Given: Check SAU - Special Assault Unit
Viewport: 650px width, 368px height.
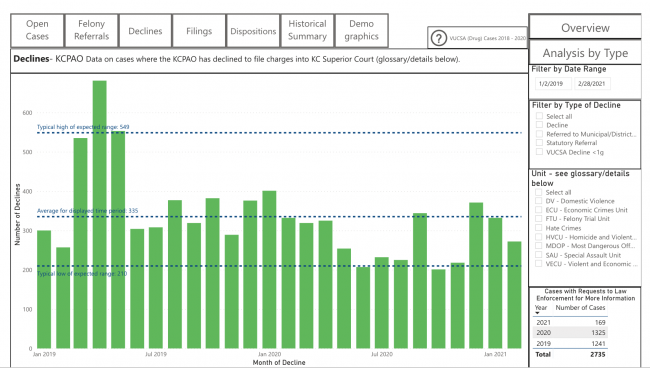Looking at the screenshot, I should 538,255.
